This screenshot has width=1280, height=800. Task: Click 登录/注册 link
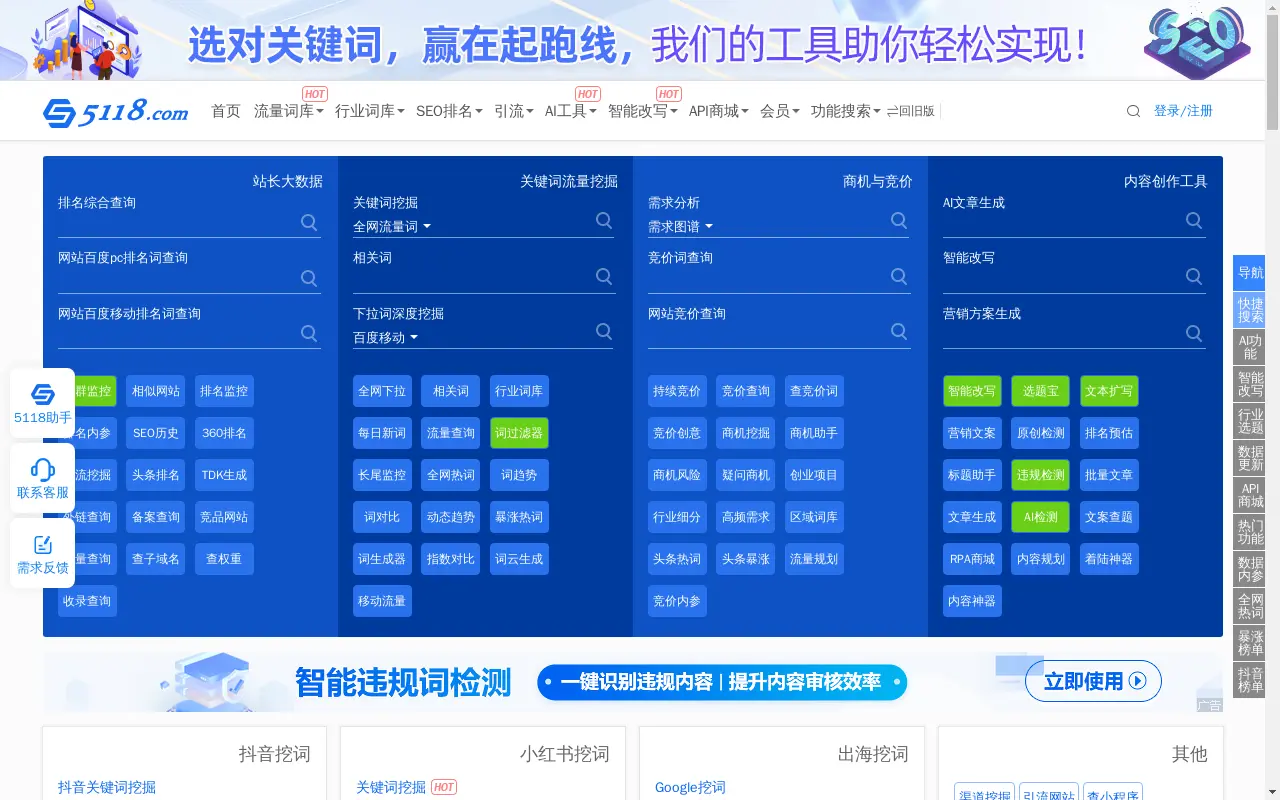point(1183,111)
